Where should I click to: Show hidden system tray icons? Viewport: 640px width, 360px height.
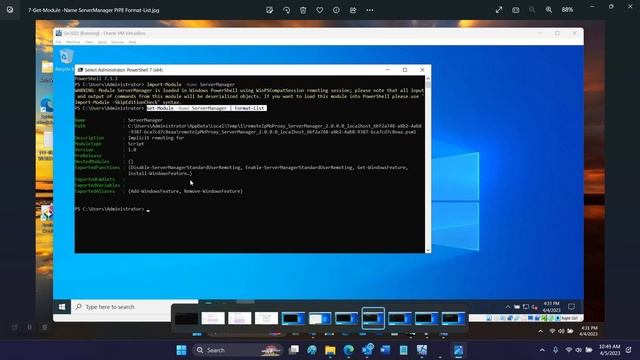[x=542, y=350]
